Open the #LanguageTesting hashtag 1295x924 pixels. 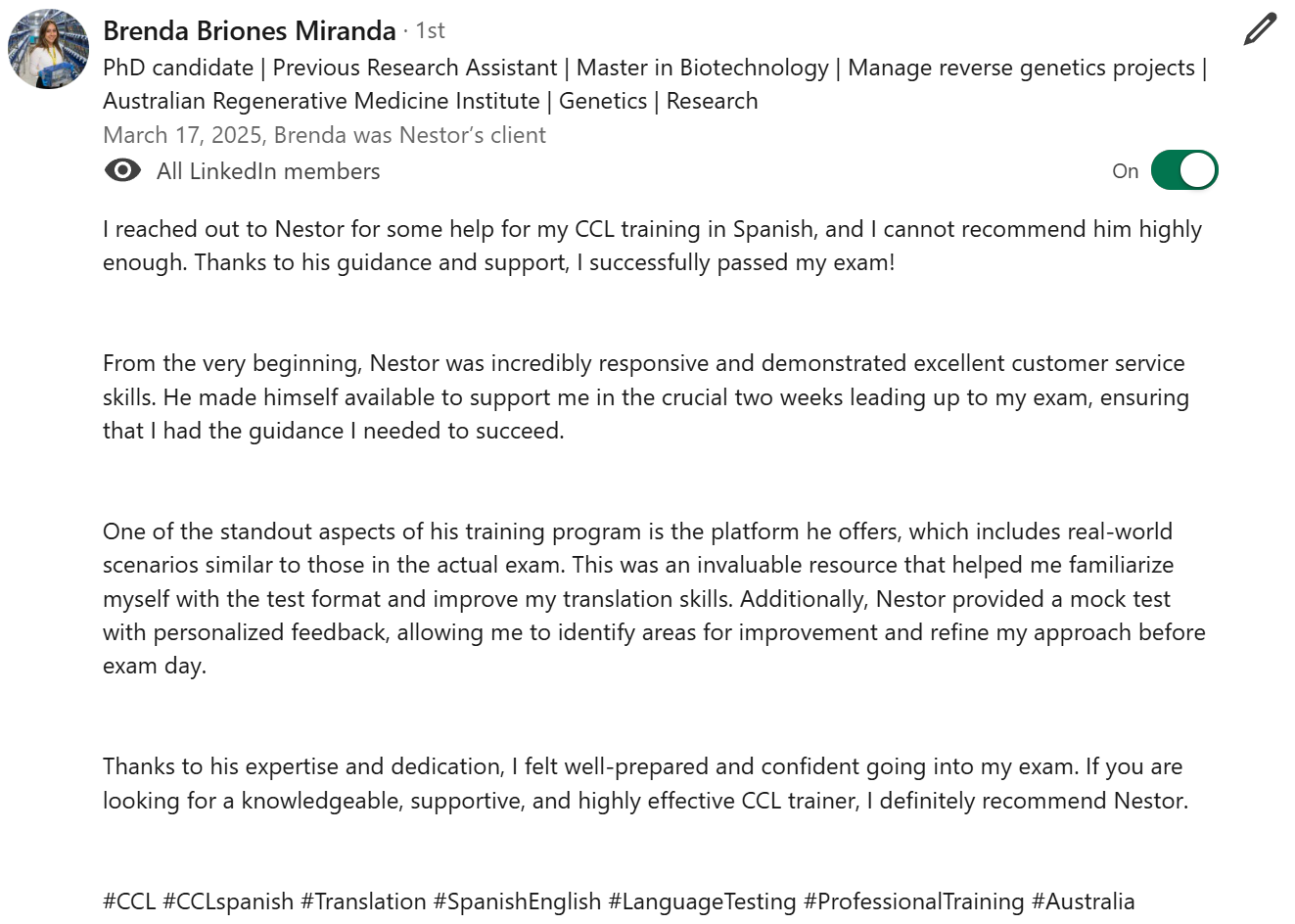[x=702, y=901]
